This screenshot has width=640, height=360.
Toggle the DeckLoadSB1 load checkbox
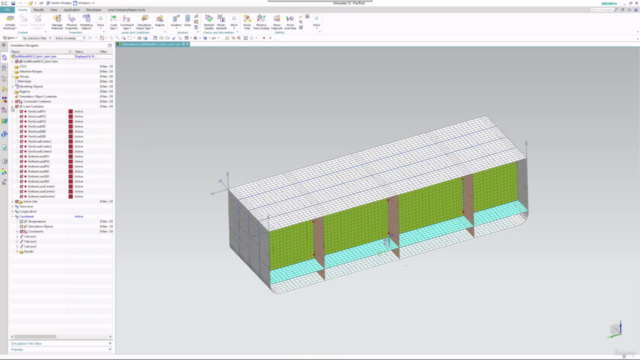22,127
